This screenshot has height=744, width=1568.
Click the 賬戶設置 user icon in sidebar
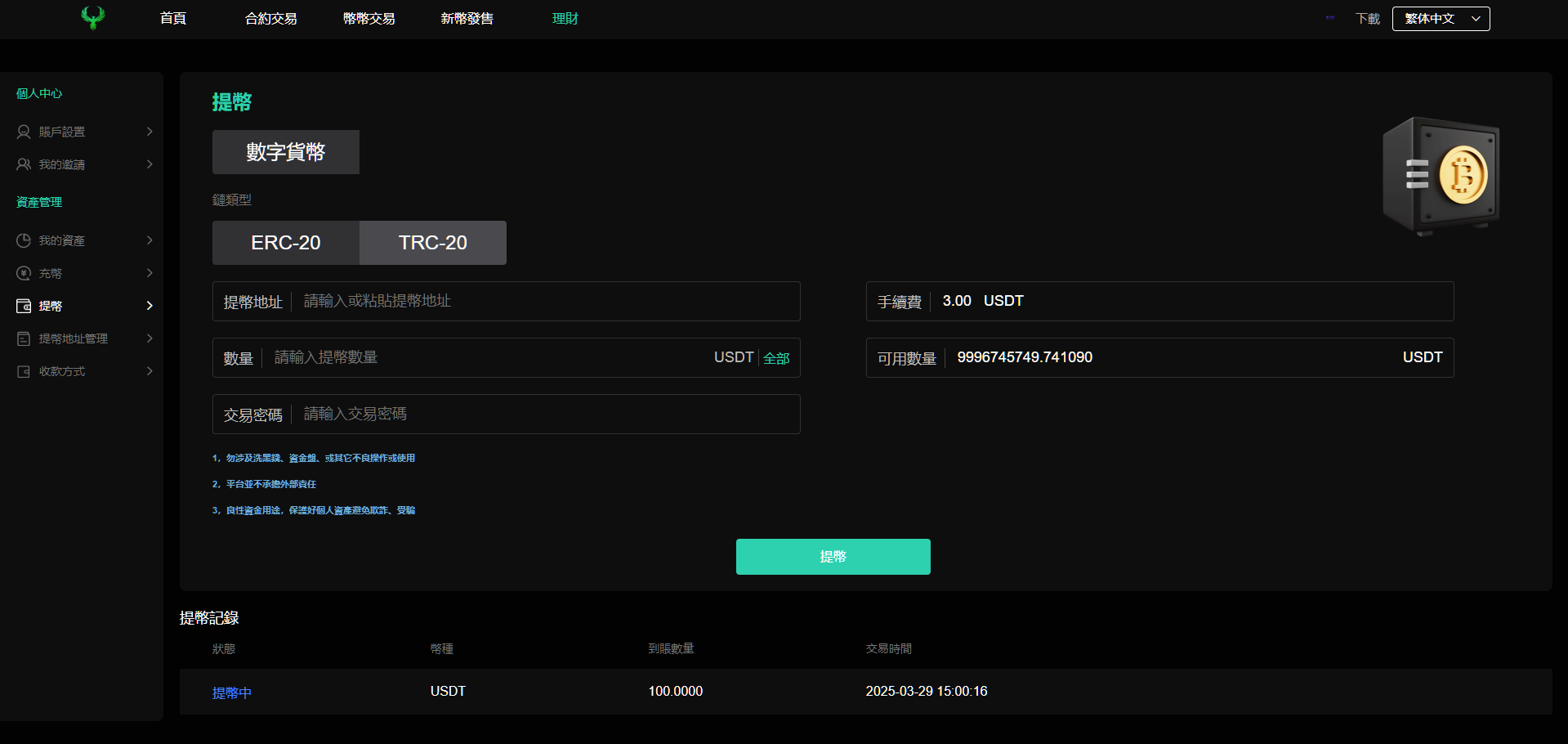click(x=24, y=132)
